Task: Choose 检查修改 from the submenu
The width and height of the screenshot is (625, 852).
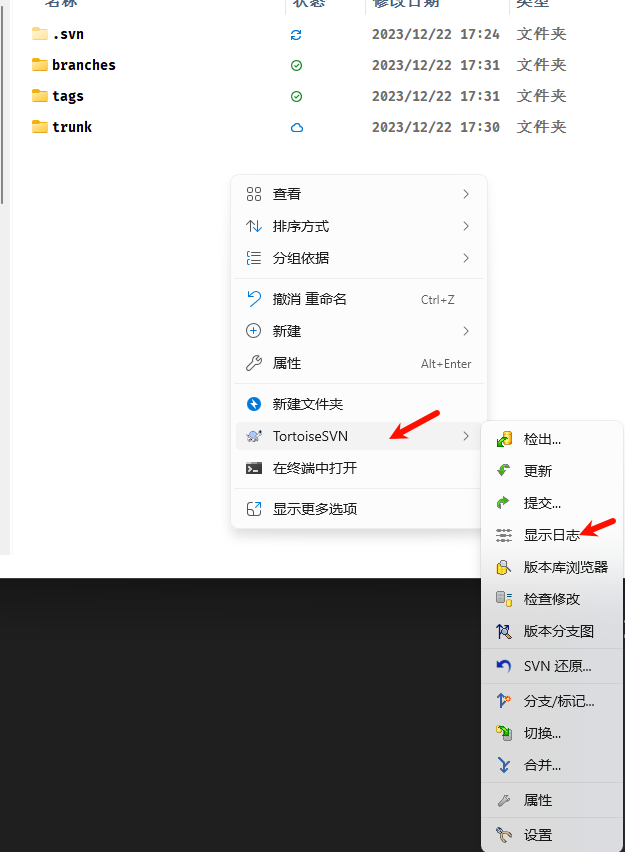Action: [552, 599]
